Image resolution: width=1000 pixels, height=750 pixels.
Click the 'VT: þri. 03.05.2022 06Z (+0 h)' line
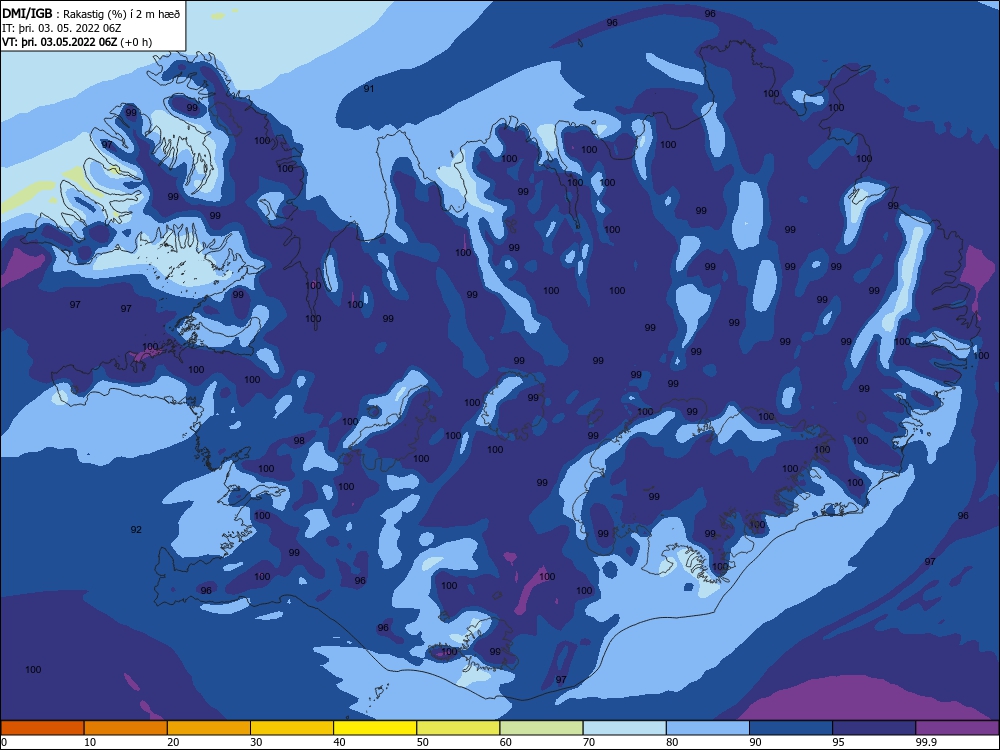77,42
